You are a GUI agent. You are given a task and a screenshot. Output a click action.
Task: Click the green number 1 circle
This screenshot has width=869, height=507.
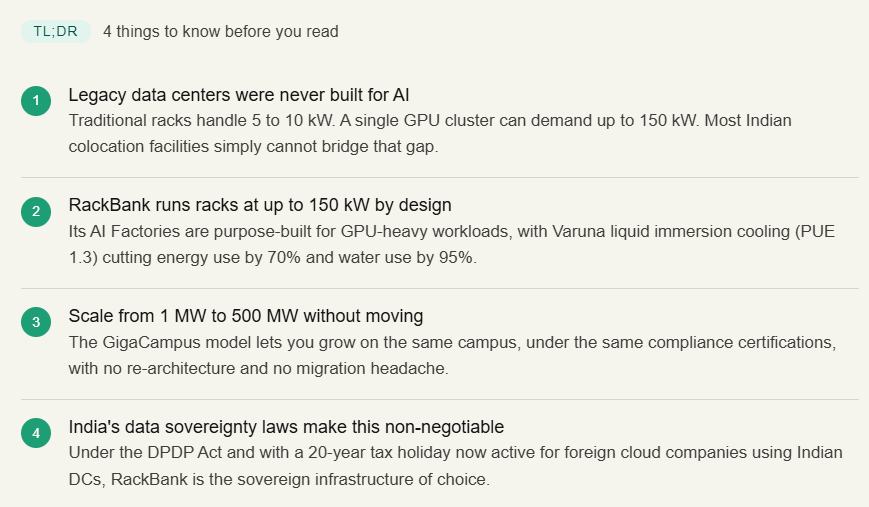36,100
